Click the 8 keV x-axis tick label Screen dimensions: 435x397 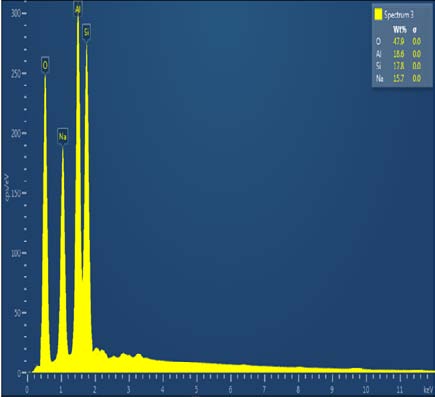point(298,389)
